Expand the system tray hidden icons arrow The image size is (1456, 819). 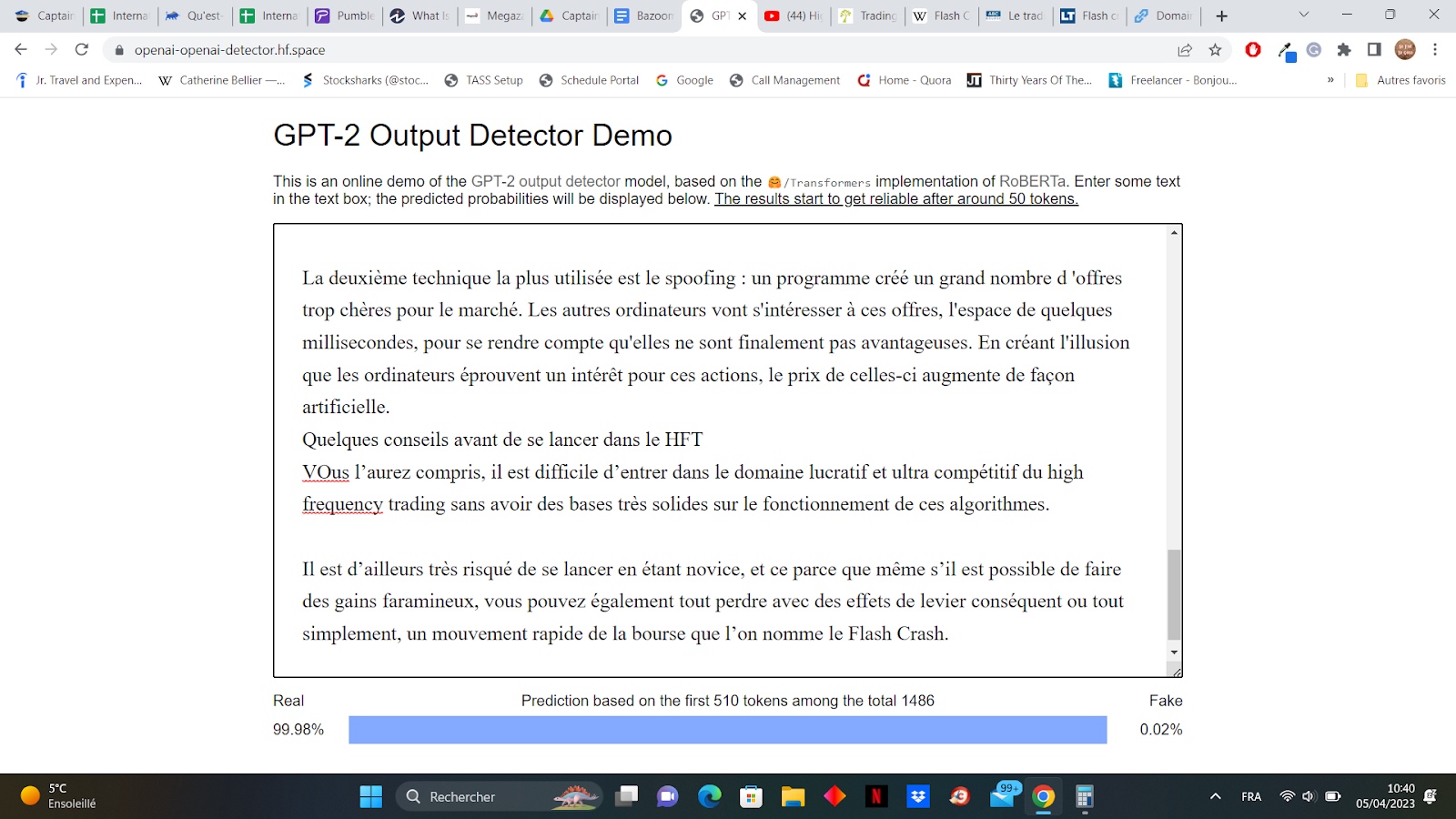click(1215, 797)
